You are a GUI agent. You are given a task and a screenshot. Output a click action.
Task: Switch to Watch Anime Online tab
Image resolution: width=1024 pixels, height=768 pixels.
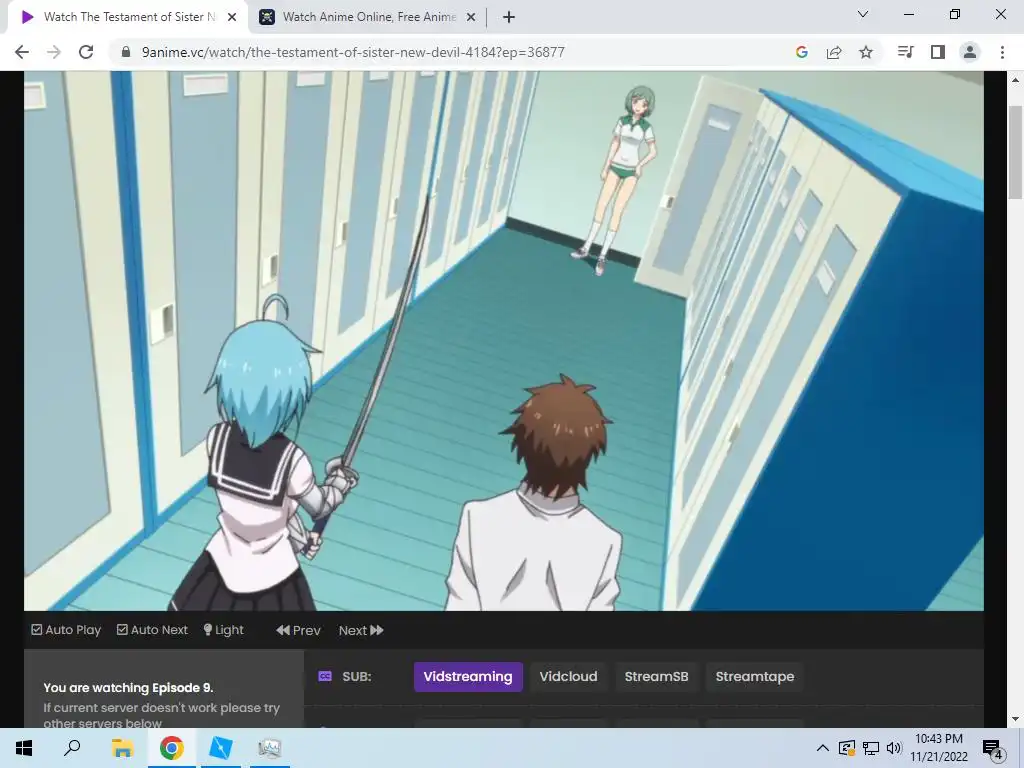click(368, 17)
